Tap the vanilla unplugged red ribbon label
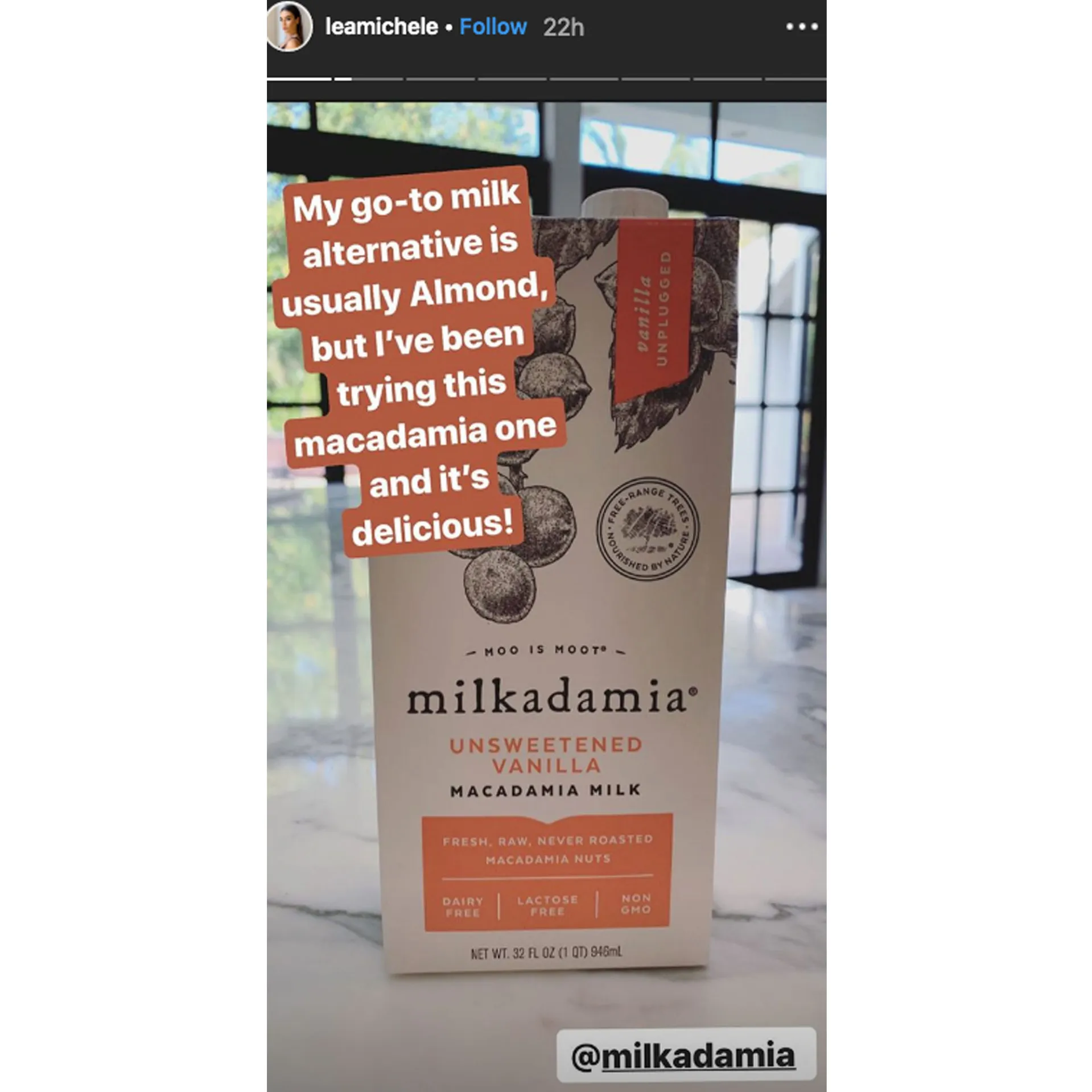Image resolution: width=1092 pixels, height=1092 pixels. tap(653, 310)
